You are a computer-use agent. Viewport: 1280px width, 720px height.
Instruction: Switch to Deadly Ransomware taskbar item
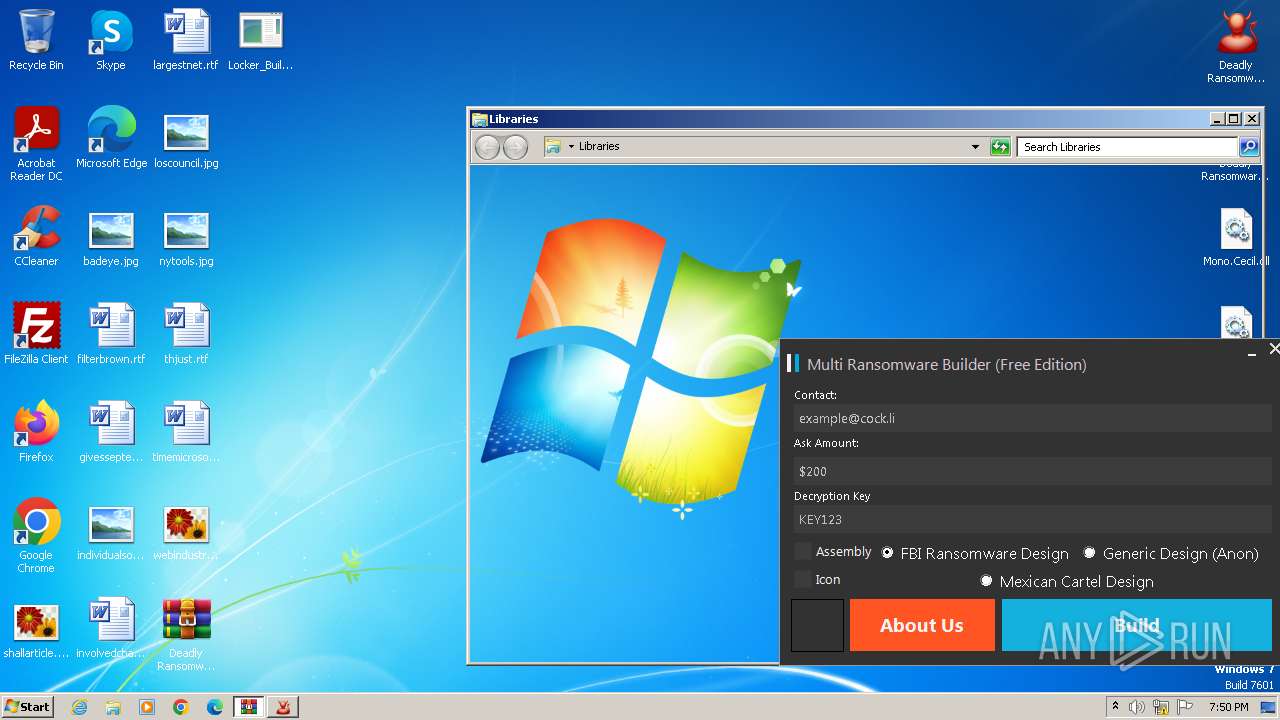click(284, 707)
